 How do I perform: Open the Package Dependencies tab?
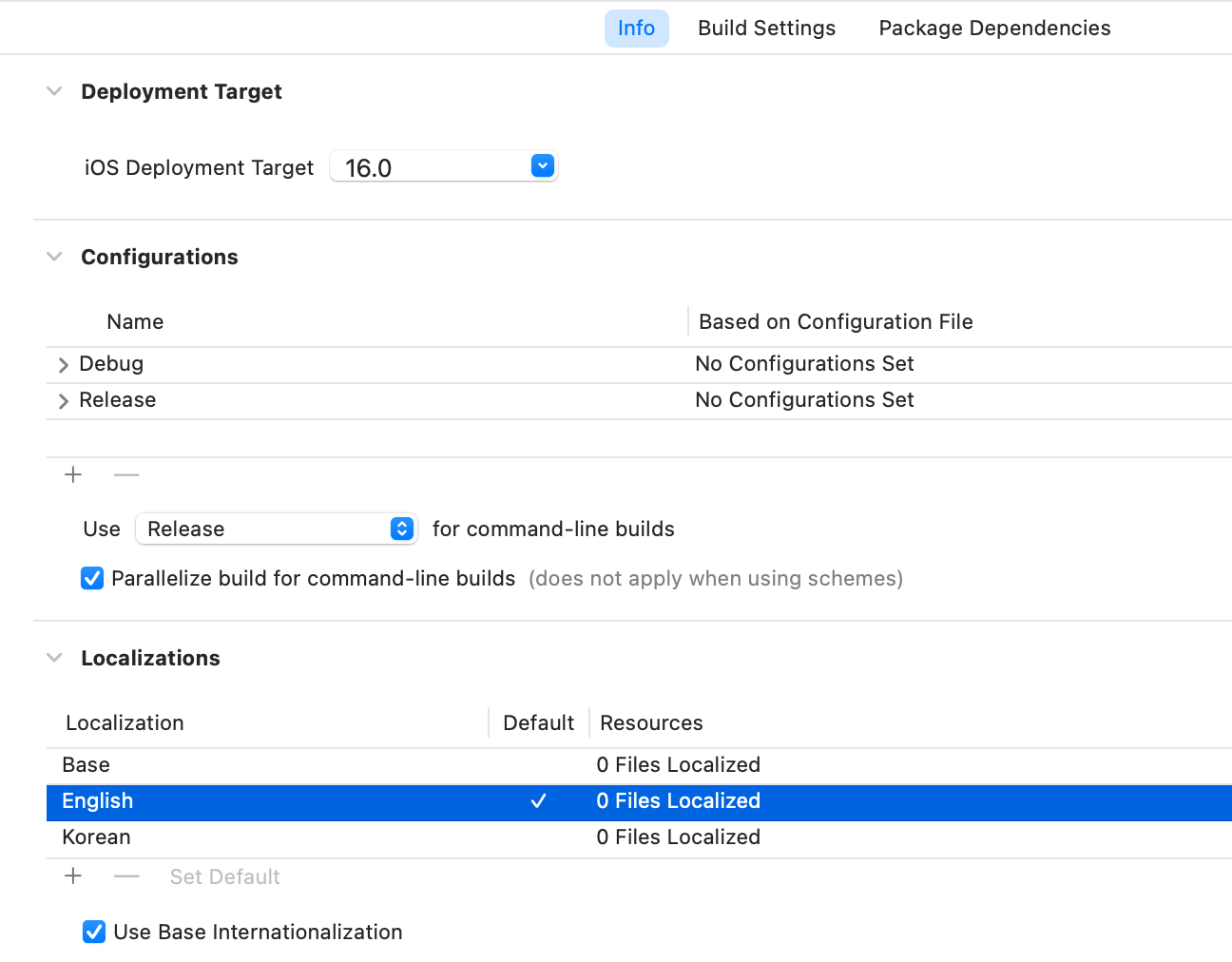[994, 29]
